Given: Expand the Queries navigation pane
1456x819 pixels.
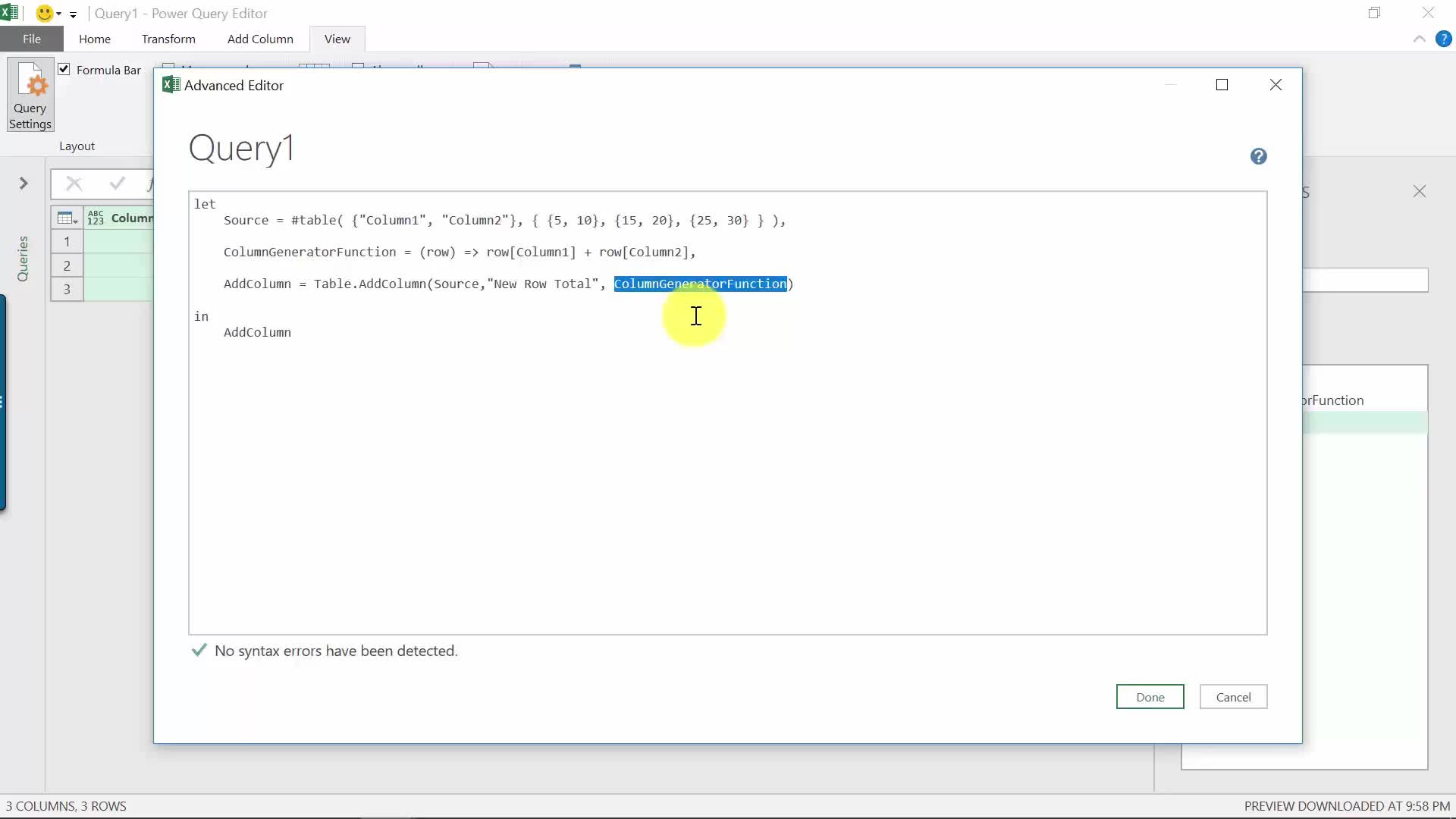Looking at the screenshot, I should pyautogui.click(x=24, y=184).
